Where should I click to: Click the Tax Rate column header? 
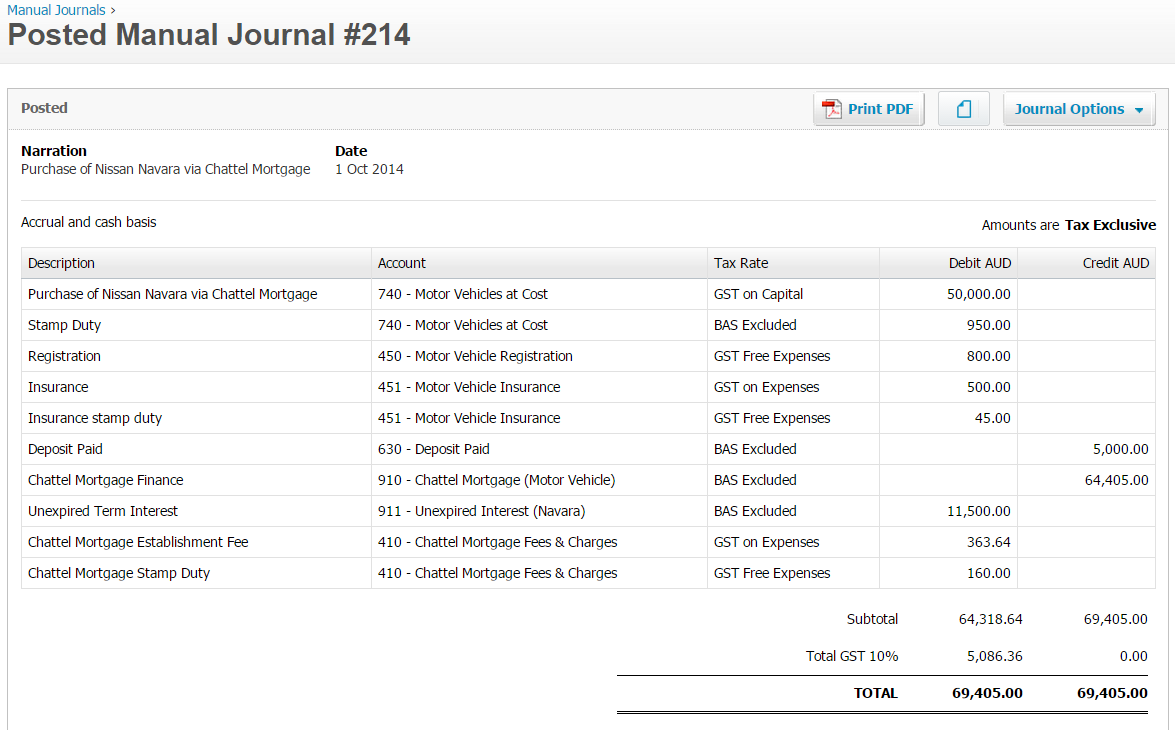[x=741, y=263]
